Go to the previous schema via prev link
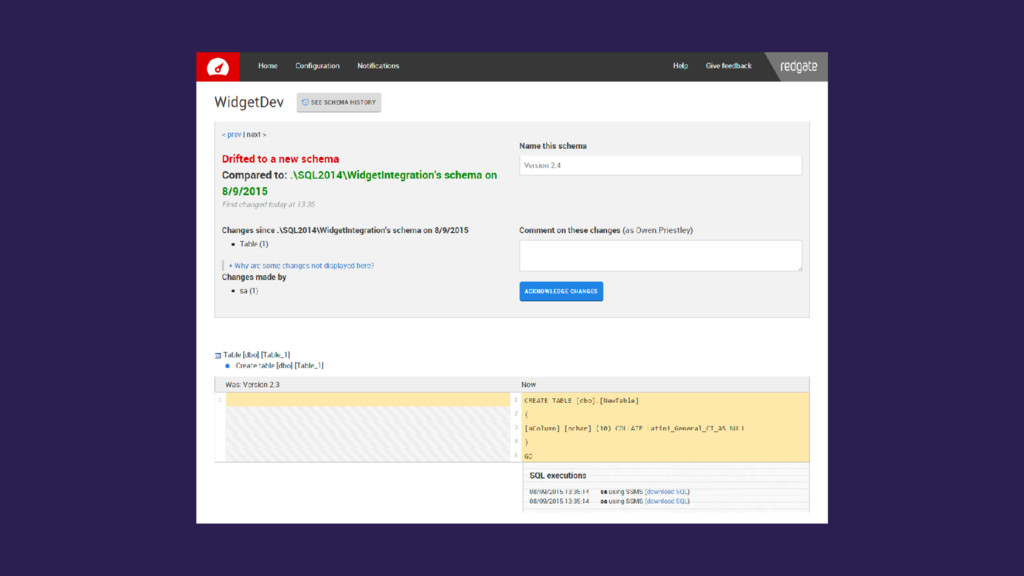The height and width of the screenshot is (576, 1024). pos(231,134)
